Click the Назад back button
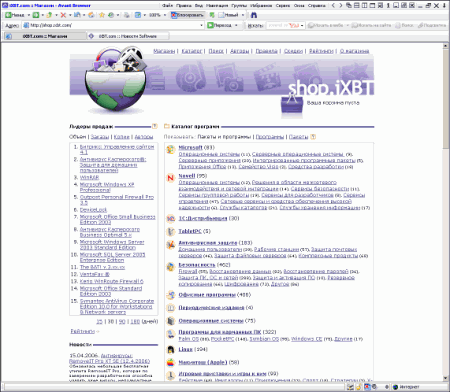 click(16, 15)
